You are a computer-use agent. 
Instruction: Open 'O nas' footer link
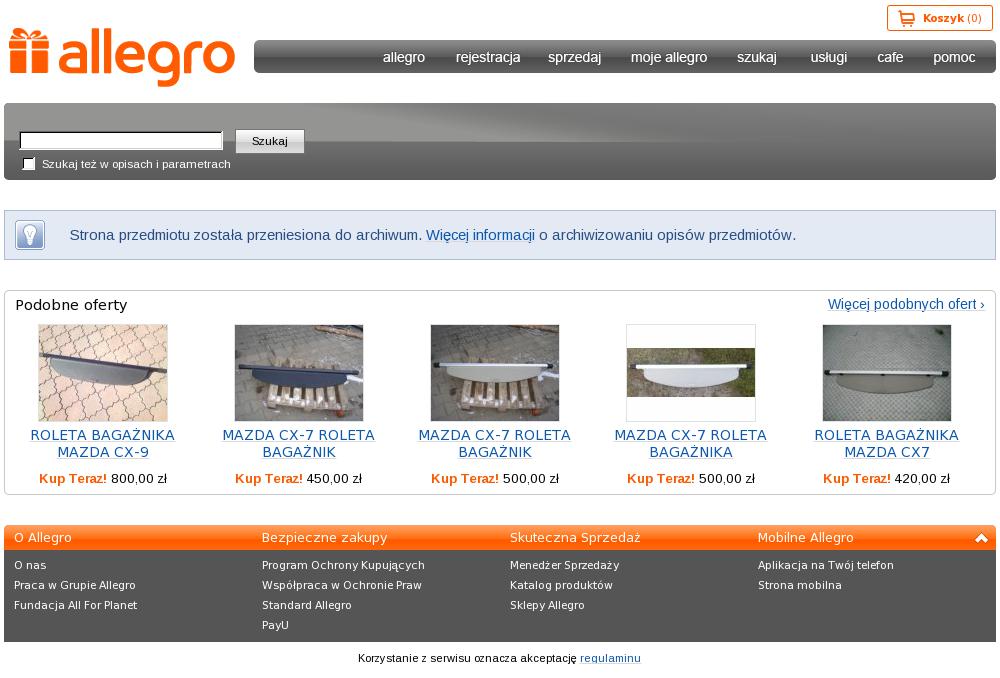click(x=30, y=565)
